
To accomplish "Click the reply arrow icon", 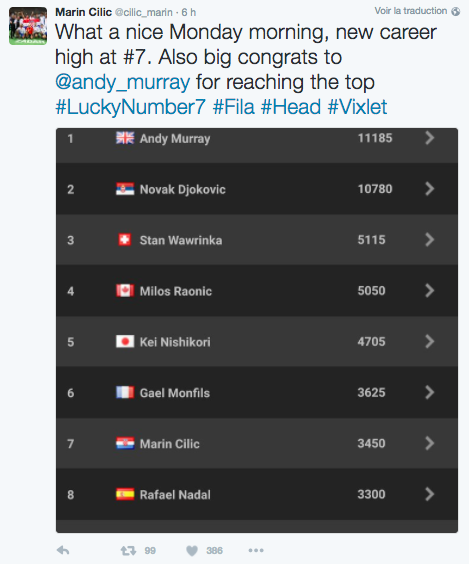I will (x=63, y=550).
